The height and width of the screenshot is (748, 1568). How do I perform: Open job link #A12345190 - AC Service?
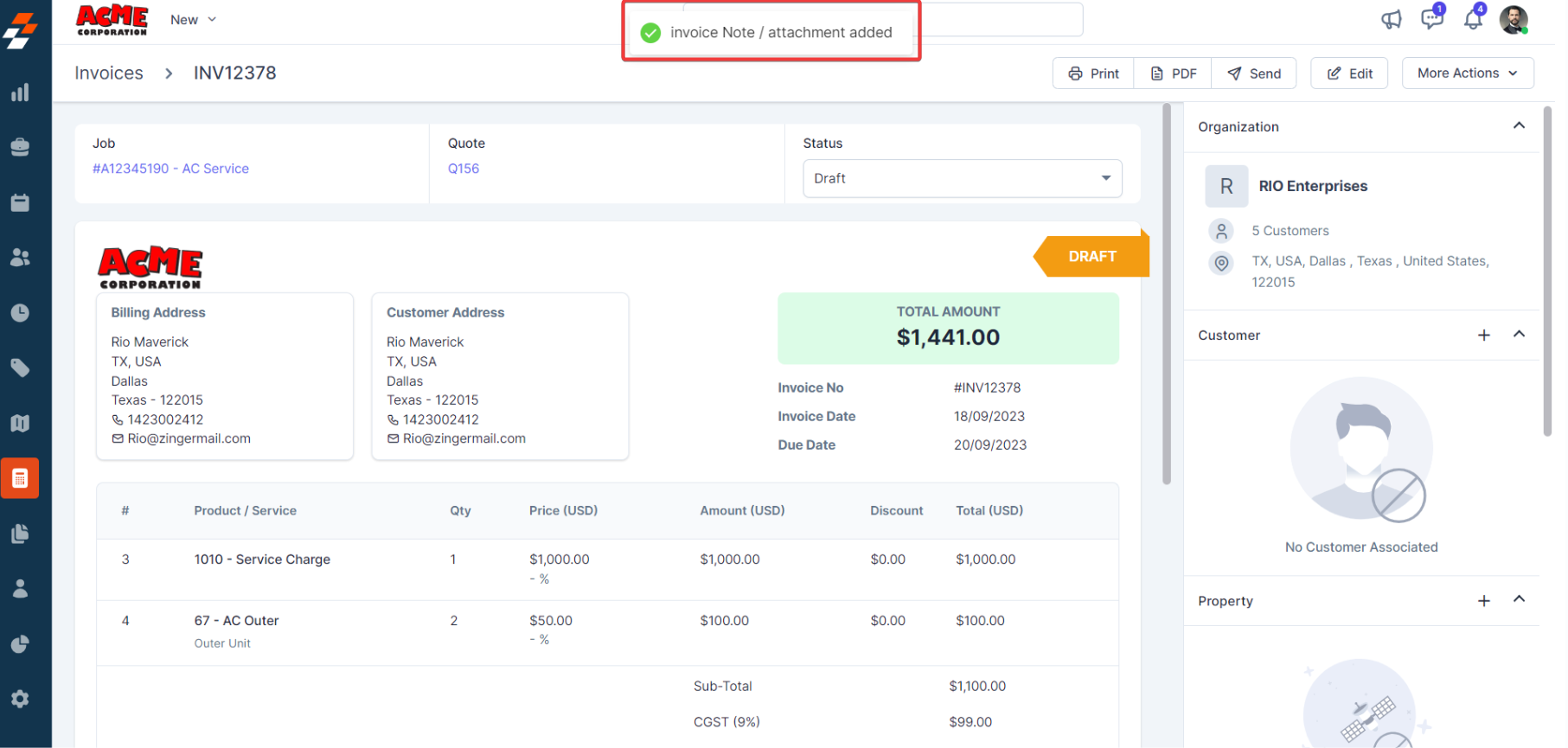pyautogui.click(x=170, y=169)
